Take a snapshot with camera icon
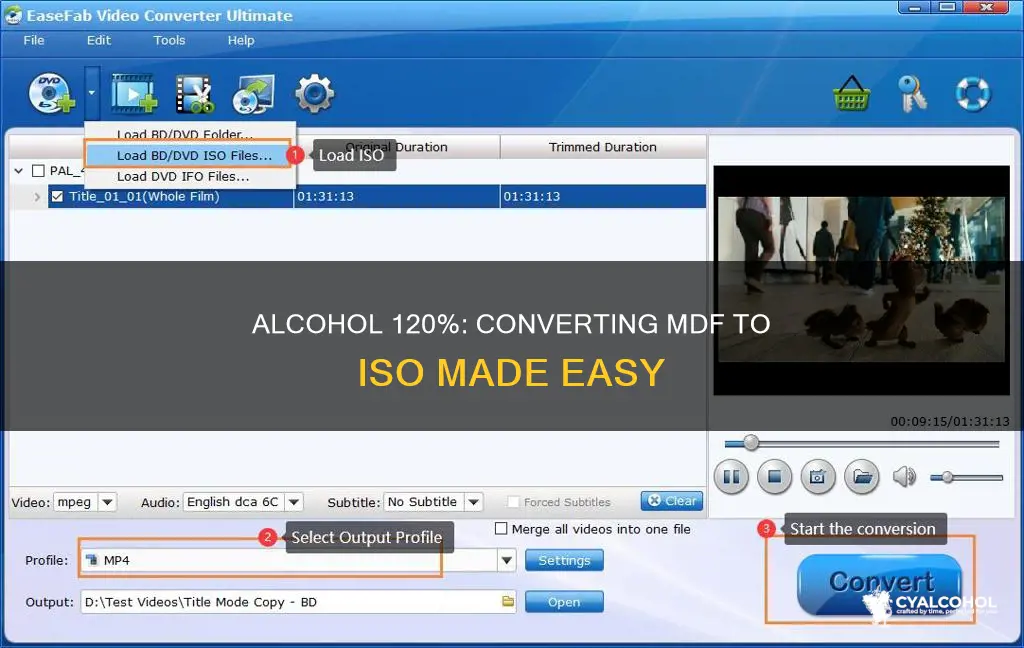 [x=818, y=476]
